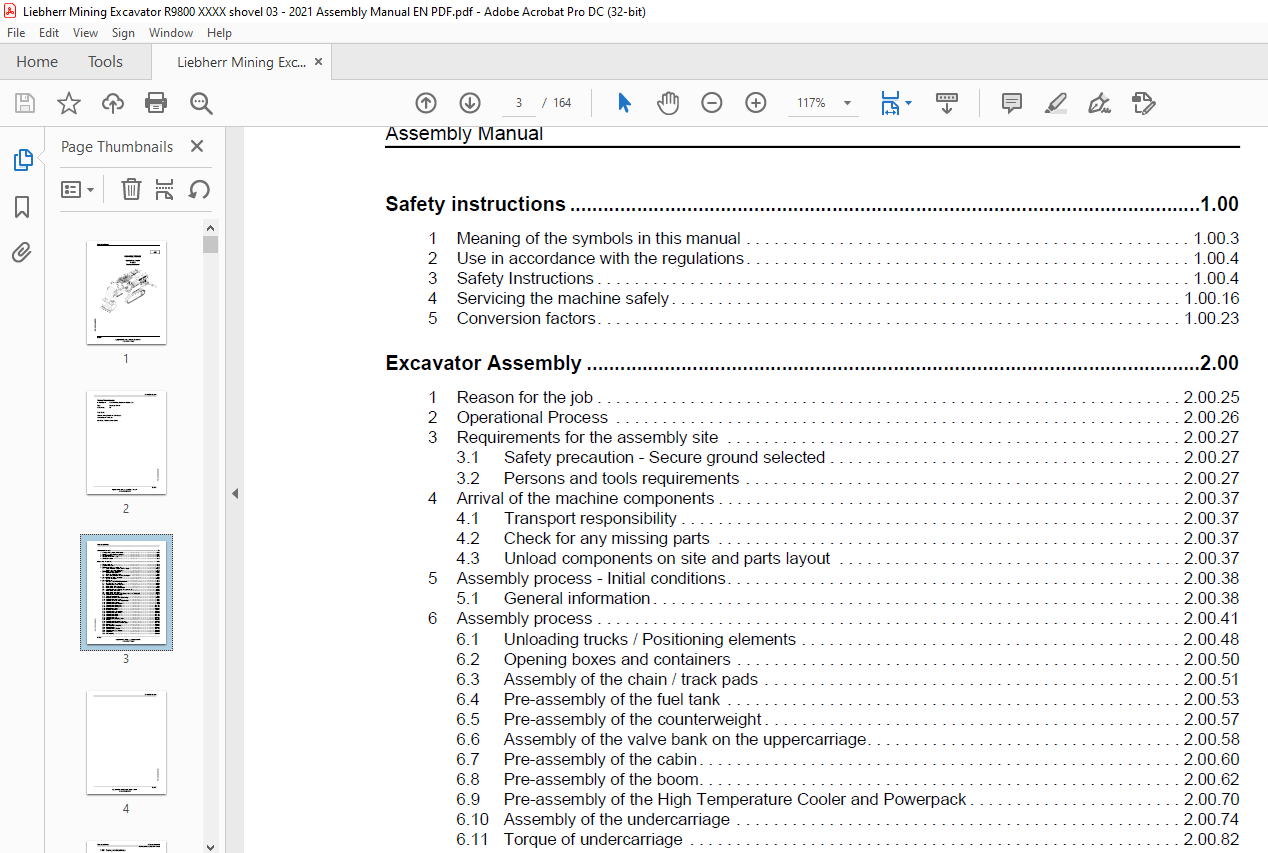Zoom out with minus button
1268x853 pixels.
(x=712, y=103)
